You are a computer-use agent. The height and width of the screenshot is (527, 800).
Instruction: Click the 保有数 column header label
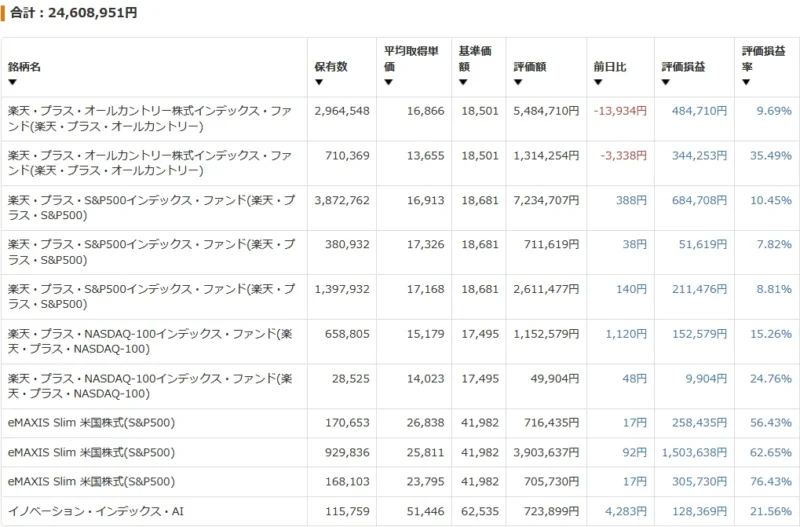331,67
